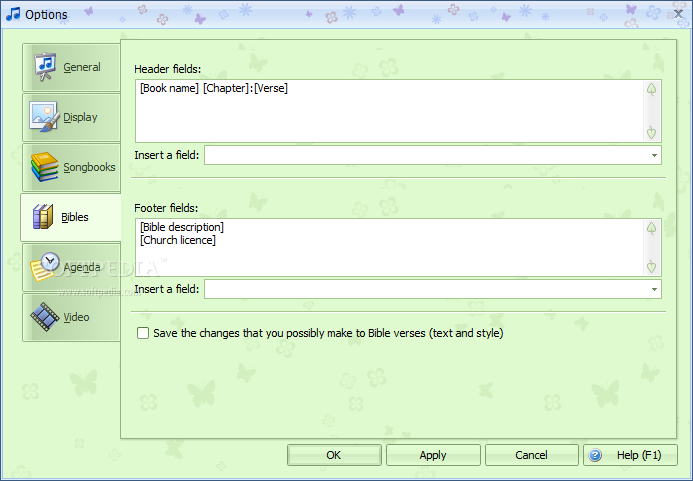Open Help (F1)

pos(630,455)
